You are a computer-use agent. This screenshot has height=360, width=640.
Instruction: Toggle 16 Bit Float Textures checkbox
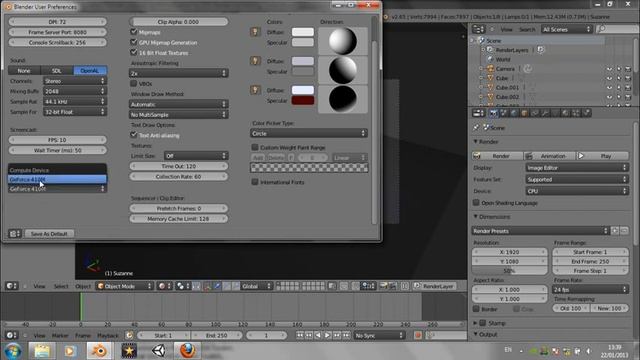click(x=133, y=52)
